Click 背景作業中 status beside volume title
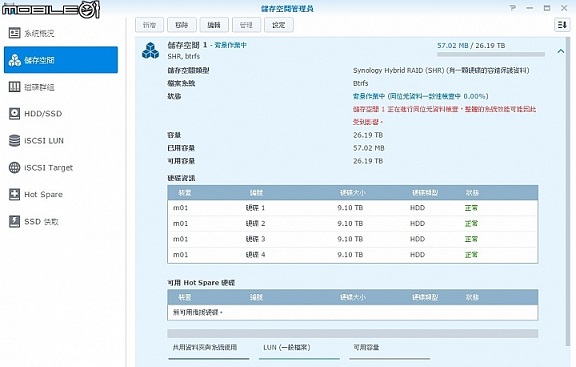576x367 pixels. click(x=231, y=45)
